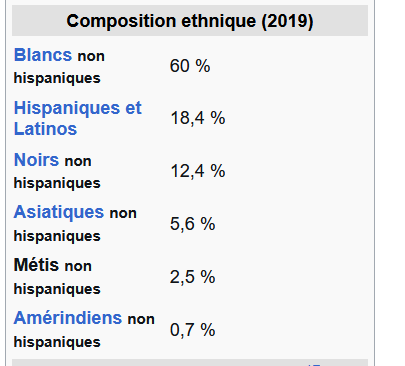Open the Blancs link
405x366 pixels.
click(43, 55)
